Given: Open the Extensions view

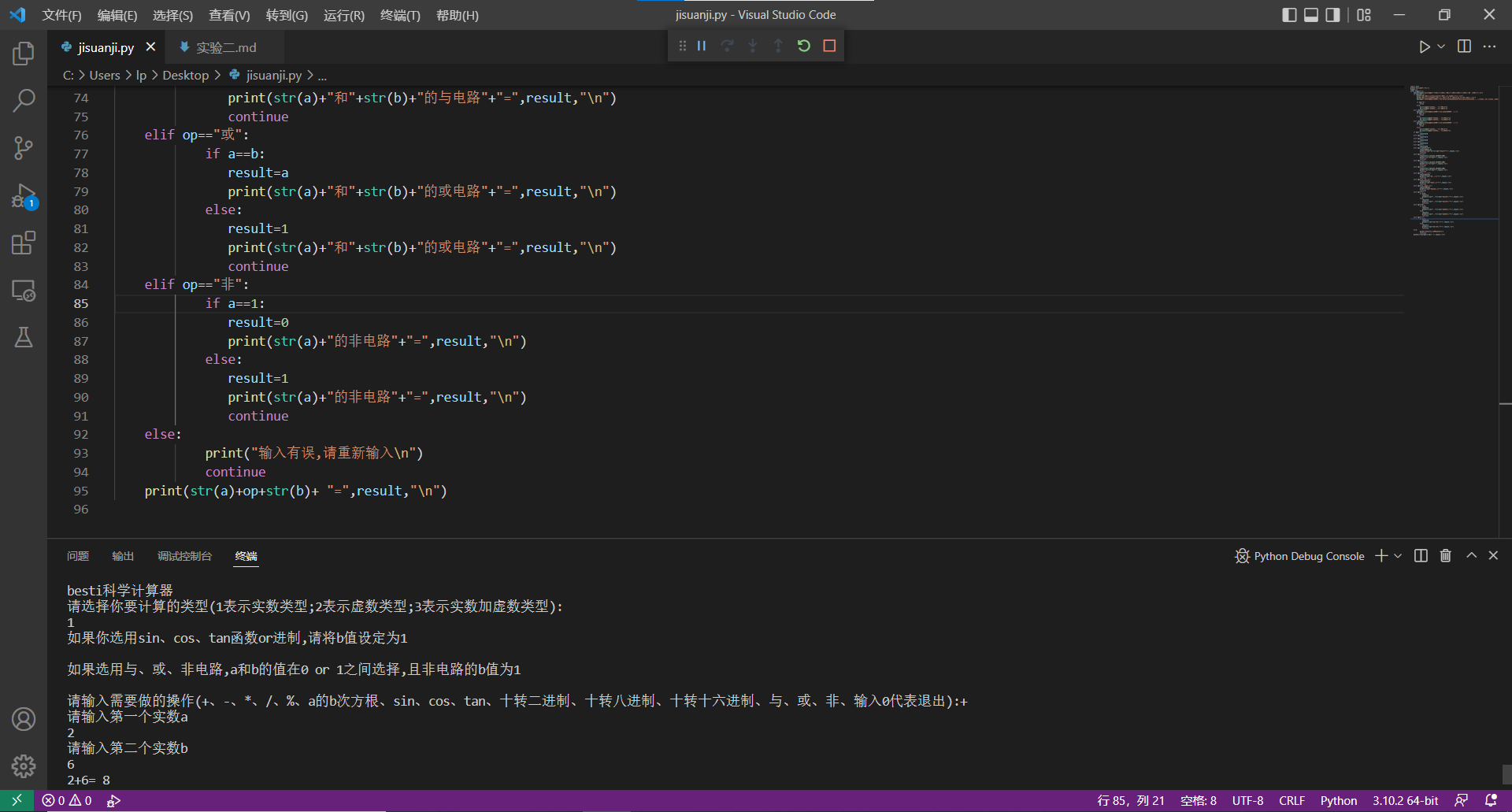Looking at the screenshot, I should click(x=24, y=243).
